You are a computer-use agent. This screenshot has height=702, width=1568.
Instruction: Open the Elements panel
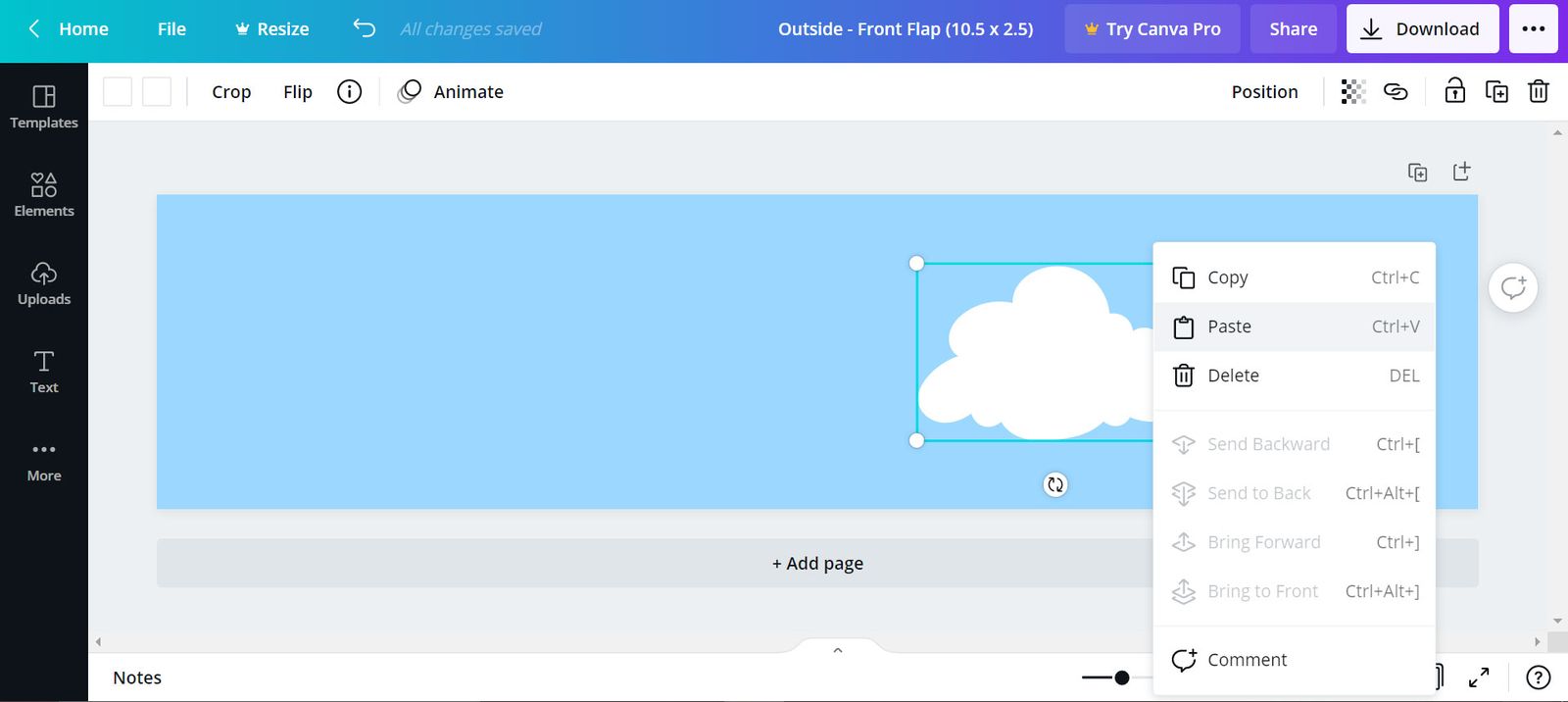point(44,195)
